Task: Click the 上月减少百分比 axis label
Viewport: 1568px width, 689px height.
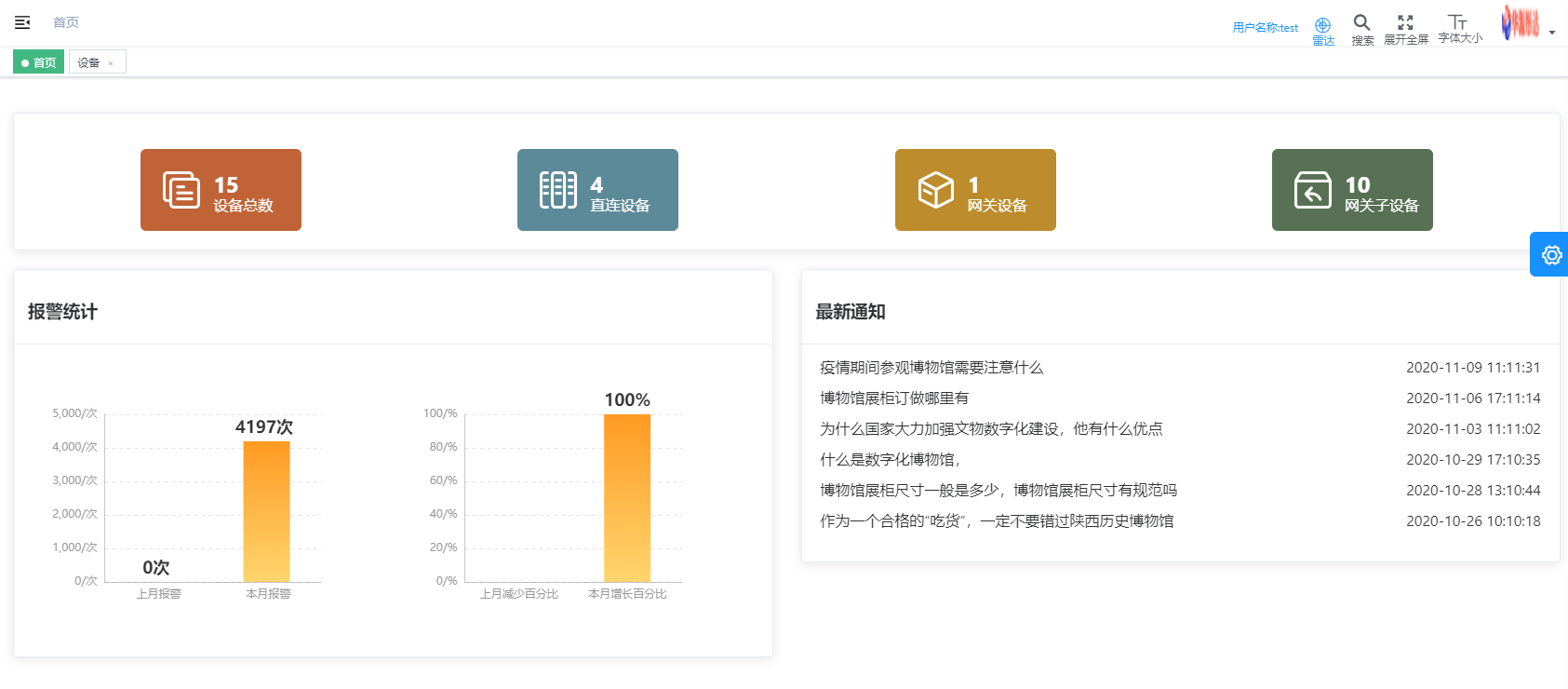Action: (519, 594)
